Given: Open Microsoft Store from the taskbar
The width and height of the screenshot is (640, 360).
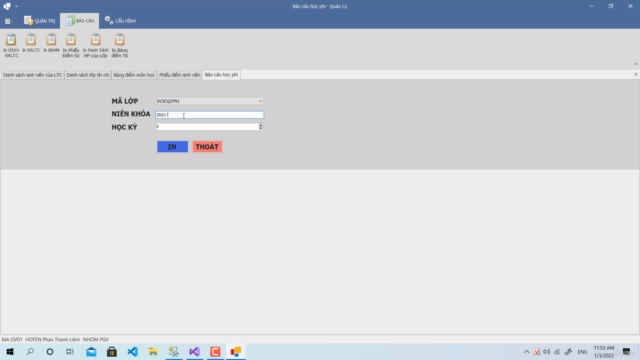Looking at the screenshot, I should (x=112, y=351).
